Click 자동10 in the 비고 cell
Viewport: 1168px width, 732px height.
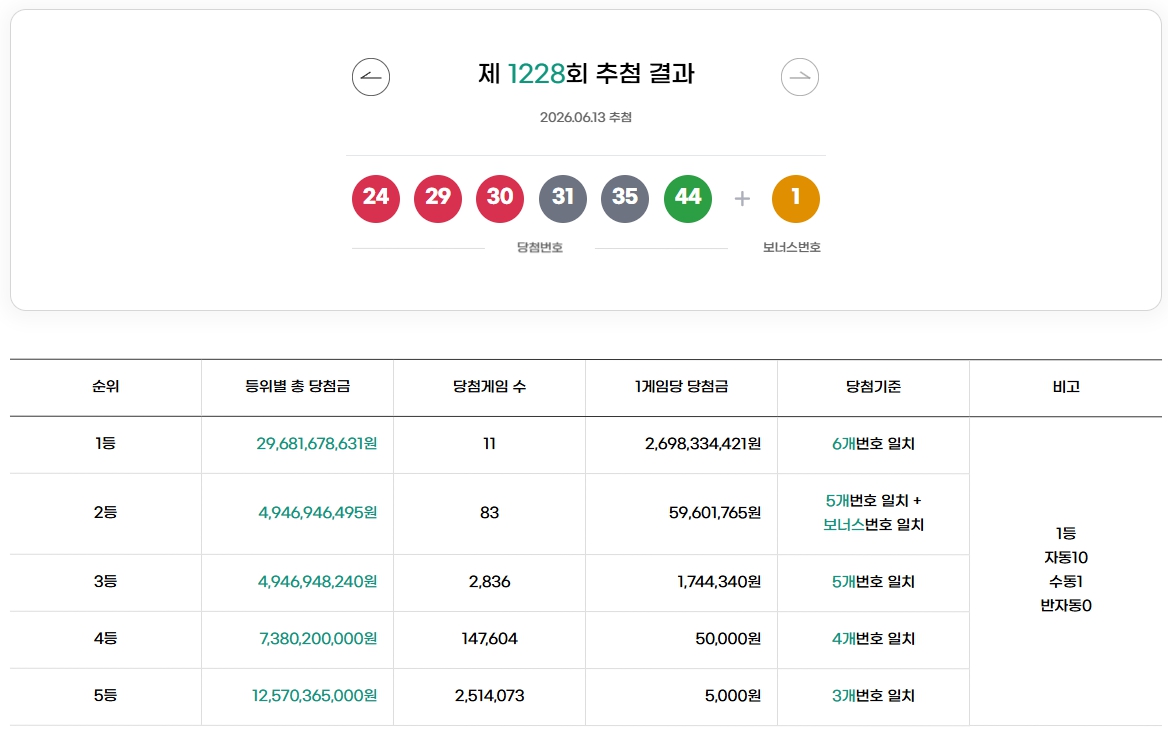pos(1066,557)
